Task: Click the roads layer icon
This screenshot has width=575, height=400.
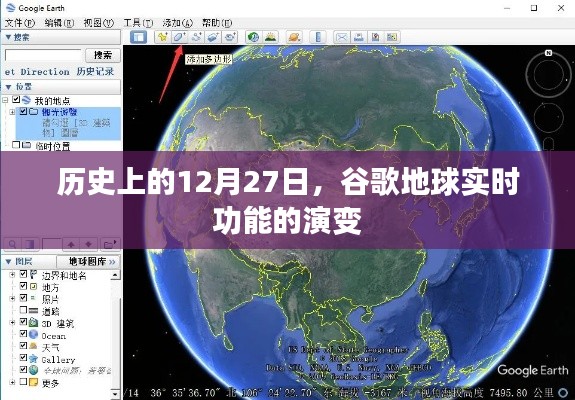Action: pyautogui.click(x=33, y=311)
